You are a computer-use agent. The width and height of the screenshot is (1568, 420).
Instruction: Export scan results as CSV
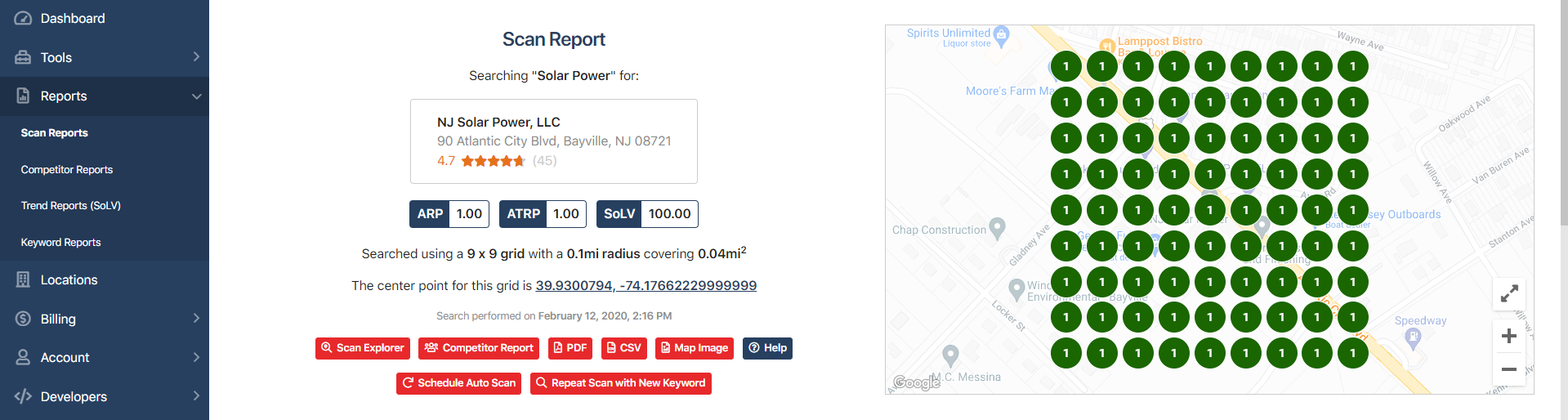point(624,348)
